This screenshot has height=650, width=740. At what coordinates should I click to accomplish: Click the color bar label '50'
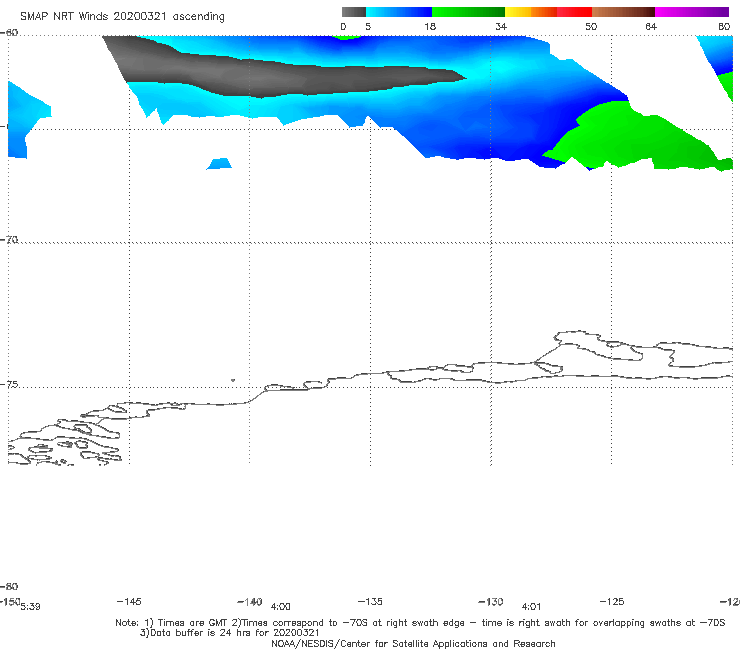591,26
